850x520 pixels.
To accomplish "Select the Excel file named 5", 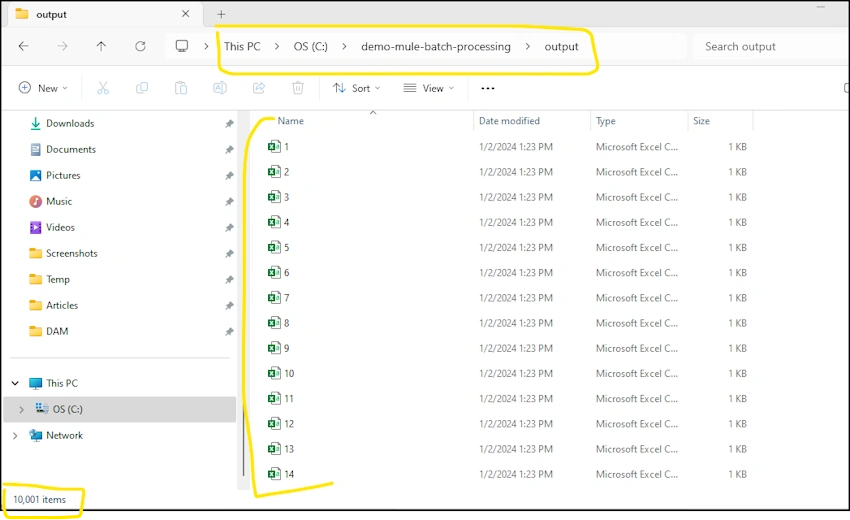I will pyautogui.click(x=286, y=248).
